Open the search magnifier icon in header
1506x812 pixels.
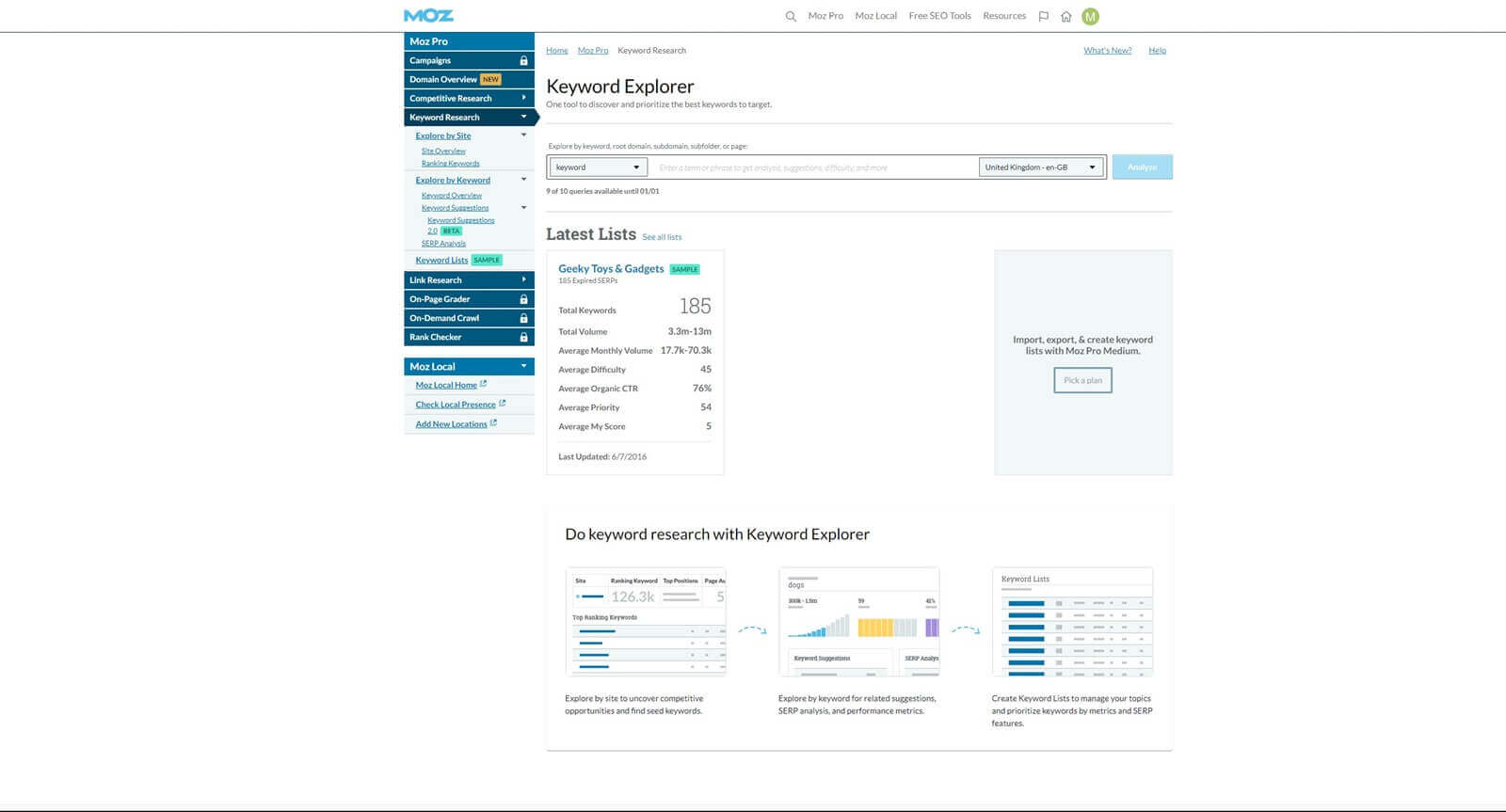click(x=791, y=16)
